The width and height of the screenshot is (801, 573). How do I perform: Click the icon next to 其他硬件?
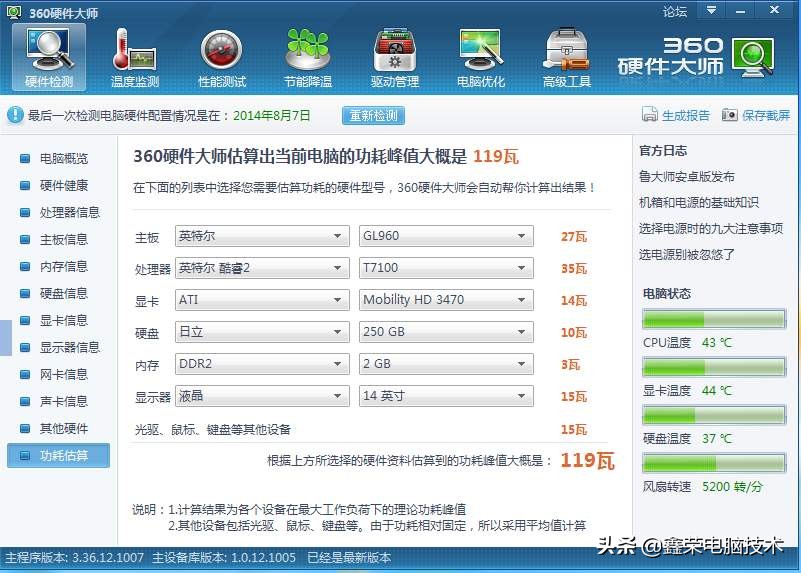point(25,428)
